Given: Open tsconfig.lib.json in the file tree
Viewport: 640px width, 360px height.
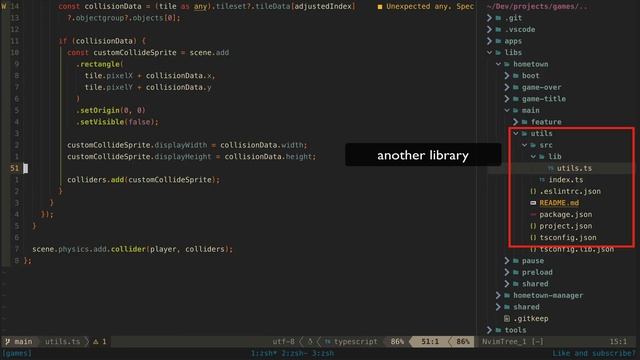Looking at the screenshot, I should (577, 249).
